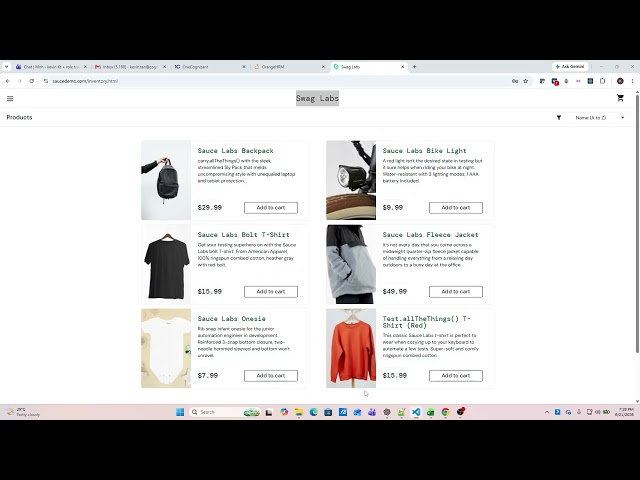Open a new browser tab
The width and height of the screenshot is (640, 480).
pyautogui.click(x=414, y=67)
